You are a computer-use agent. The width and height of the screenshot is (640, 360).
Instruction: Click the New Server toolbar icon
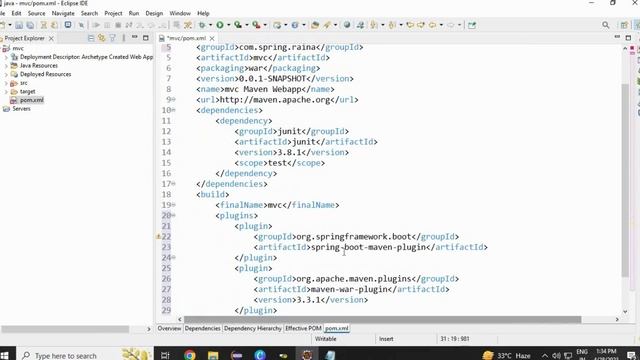point(277,25)
